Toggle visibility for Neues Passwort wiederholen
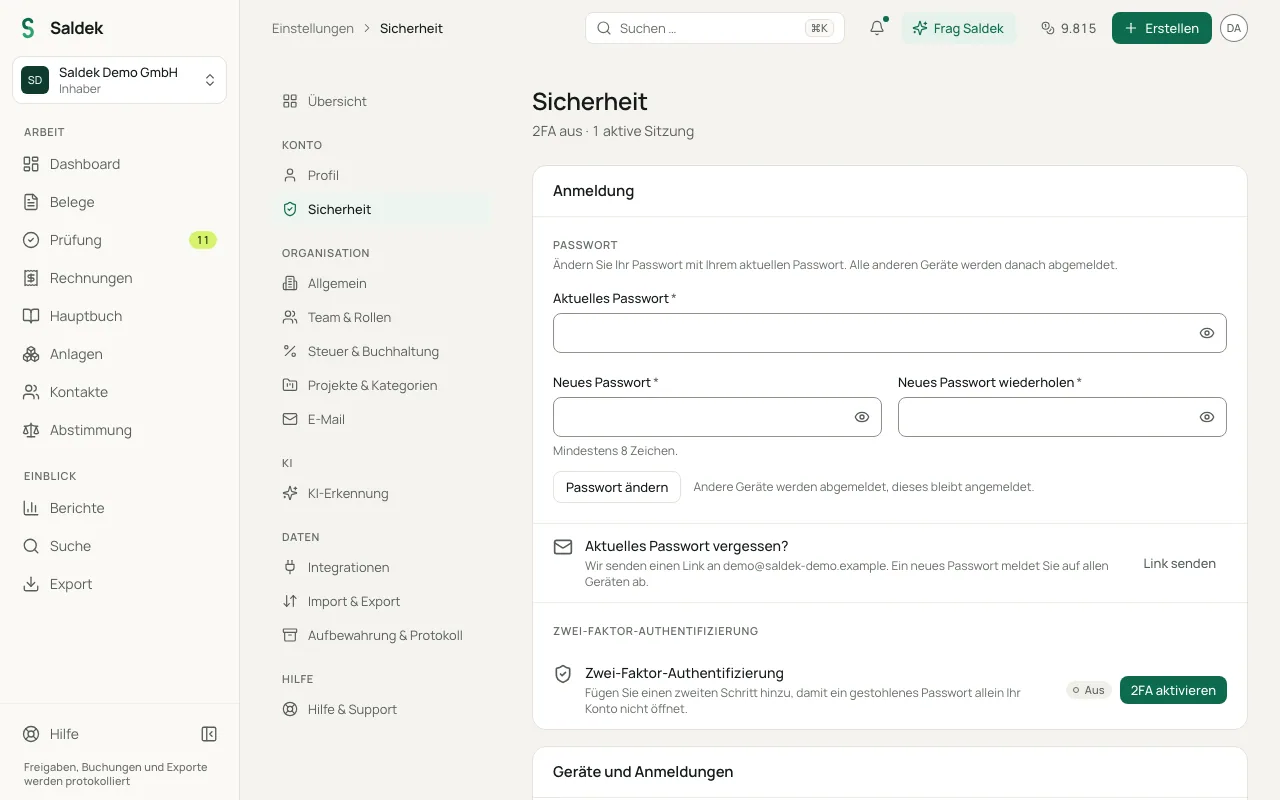 click(1207, 417)
